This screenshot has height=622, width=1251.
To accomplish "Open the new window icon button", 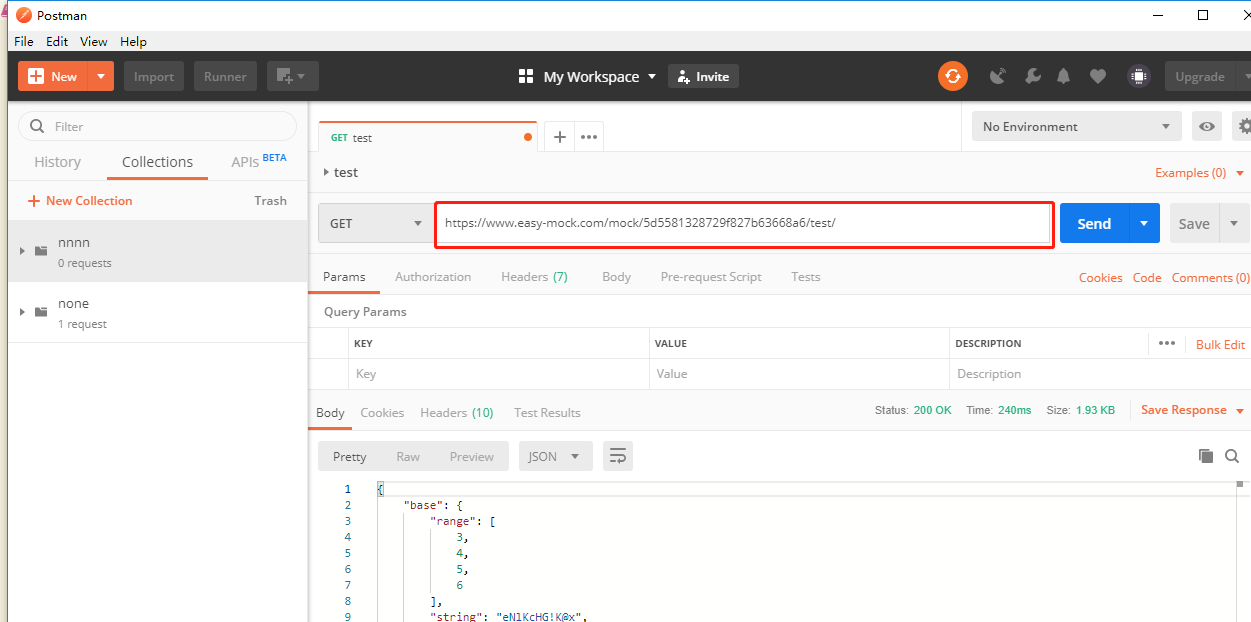I will (x=293, y=76).
